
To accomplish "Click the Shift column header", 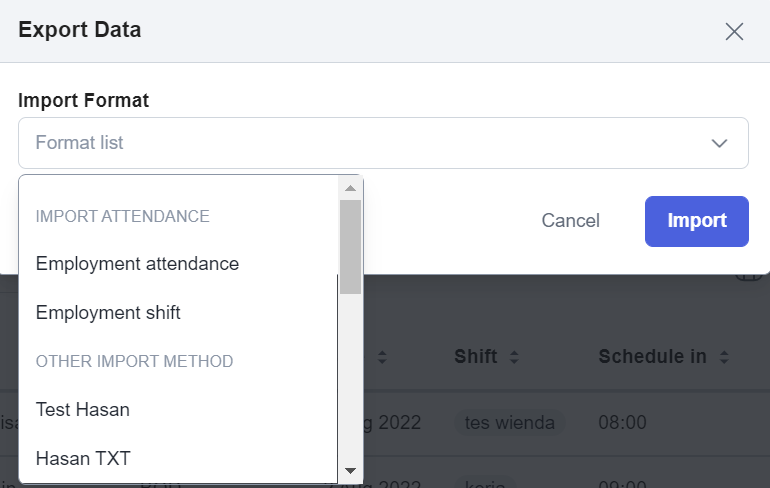I will click(x=475, y=357).
